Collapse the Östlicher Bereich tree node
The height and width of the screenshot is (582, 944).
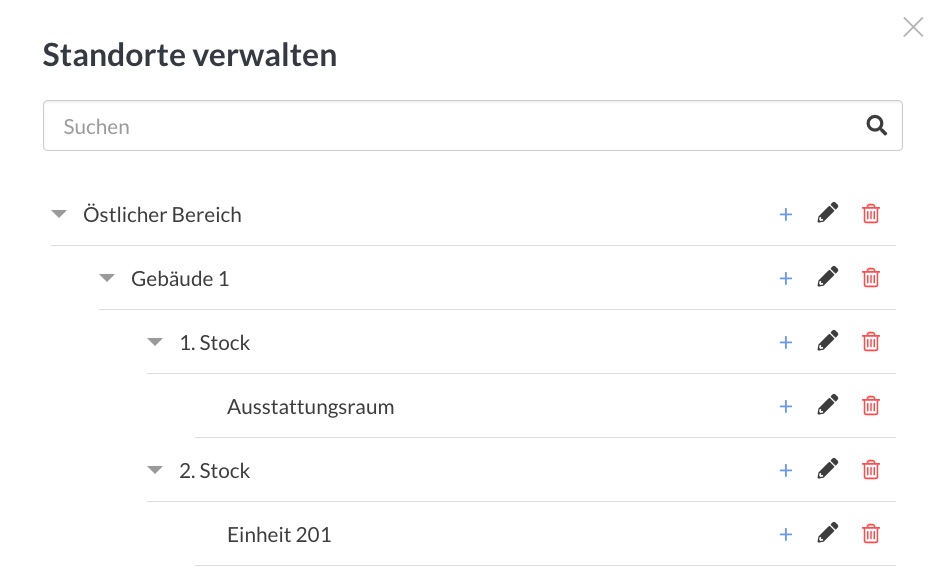coord(59,214)
